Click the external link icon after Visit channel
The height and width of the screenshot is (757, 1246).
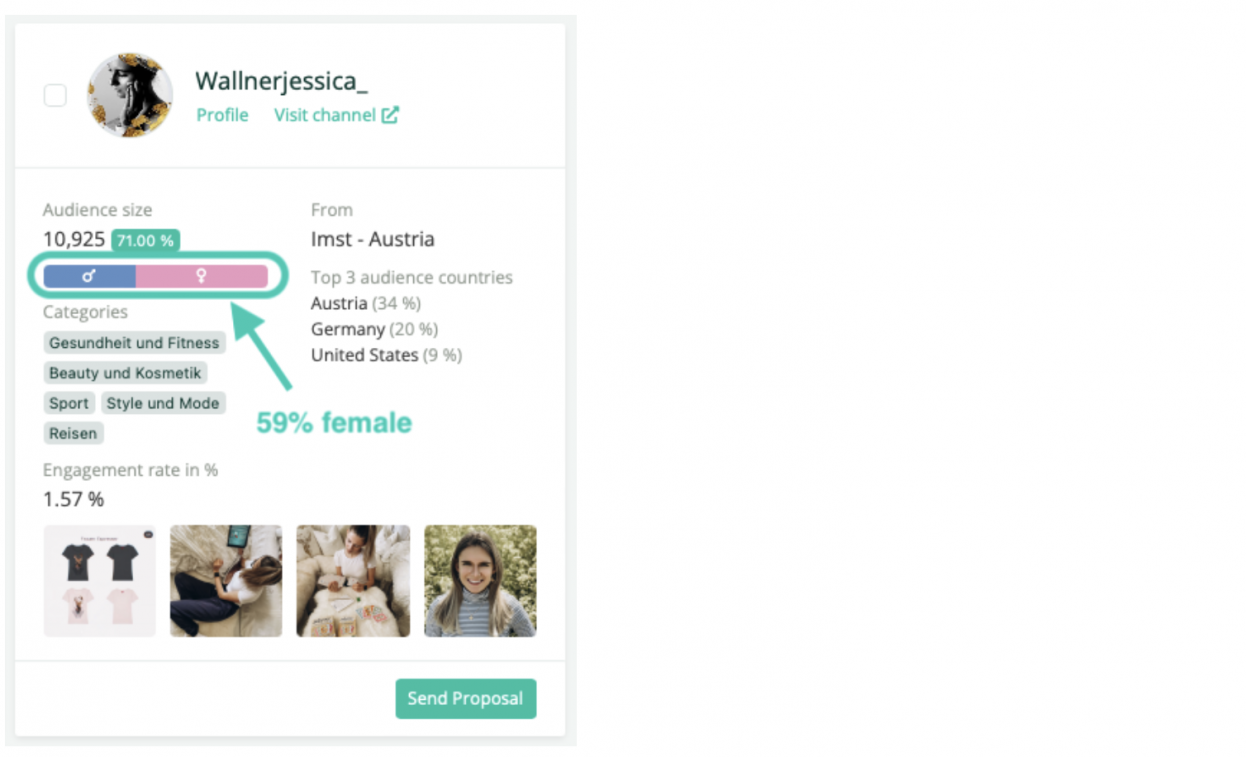click(x=390, y=115)
